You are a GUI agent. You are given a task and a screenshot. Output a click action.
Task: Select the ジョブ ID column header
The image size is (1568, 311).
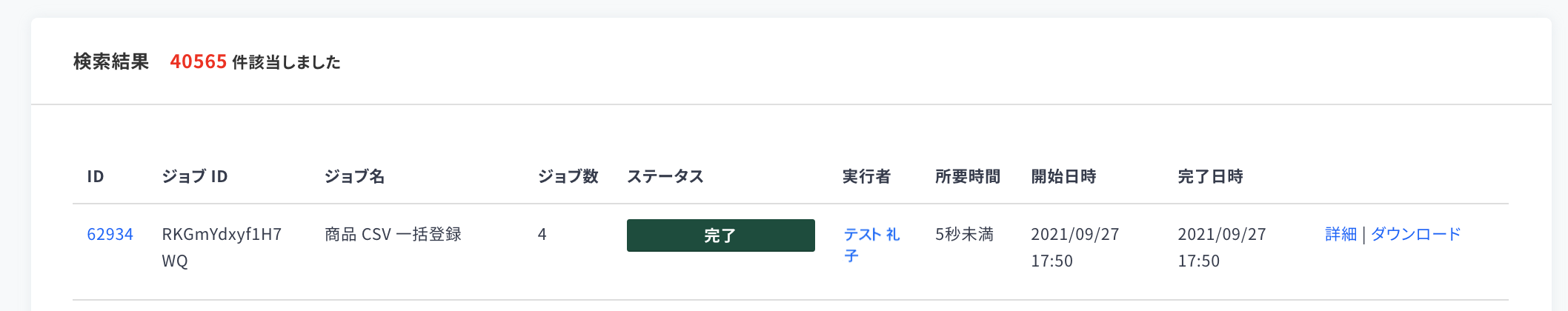(195, 177)
